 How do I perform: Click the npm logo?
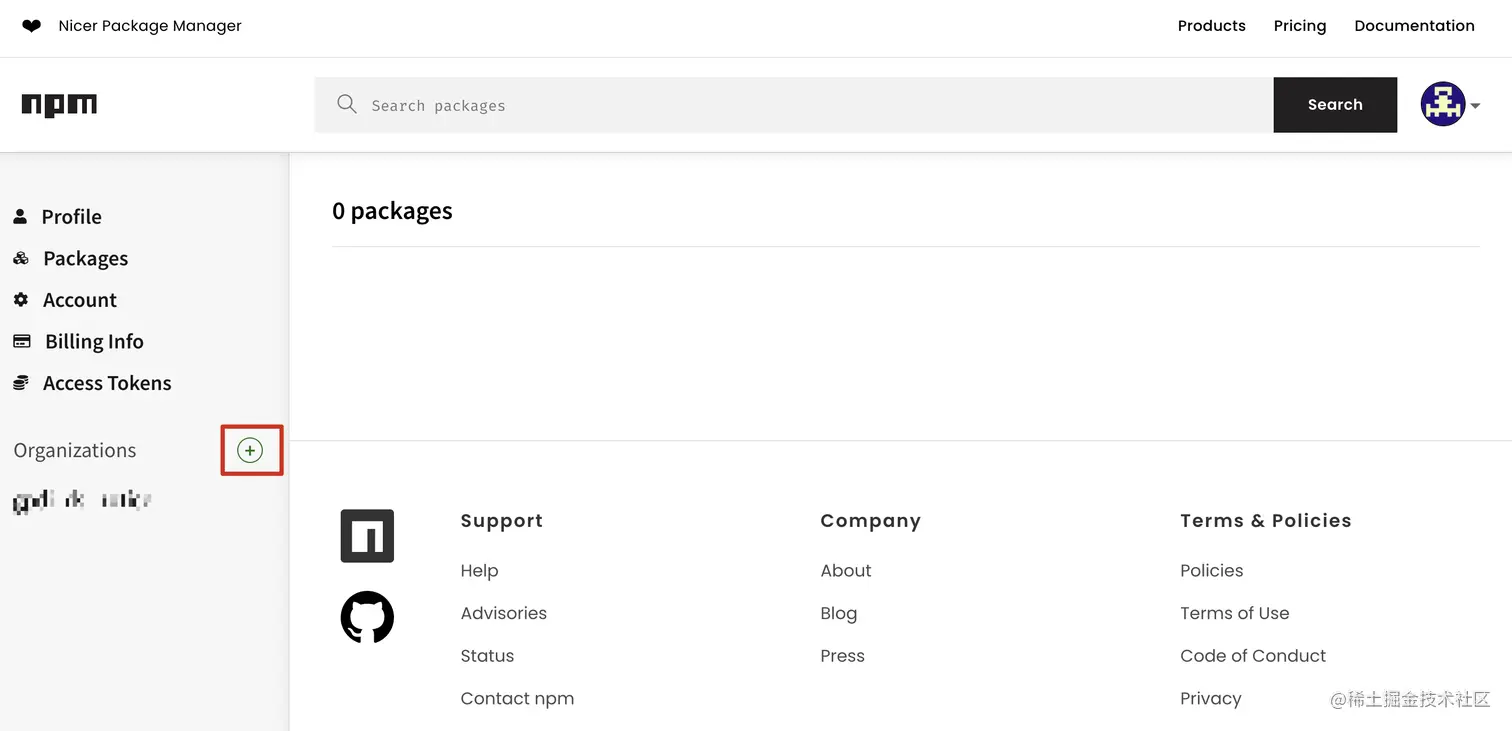59,105
